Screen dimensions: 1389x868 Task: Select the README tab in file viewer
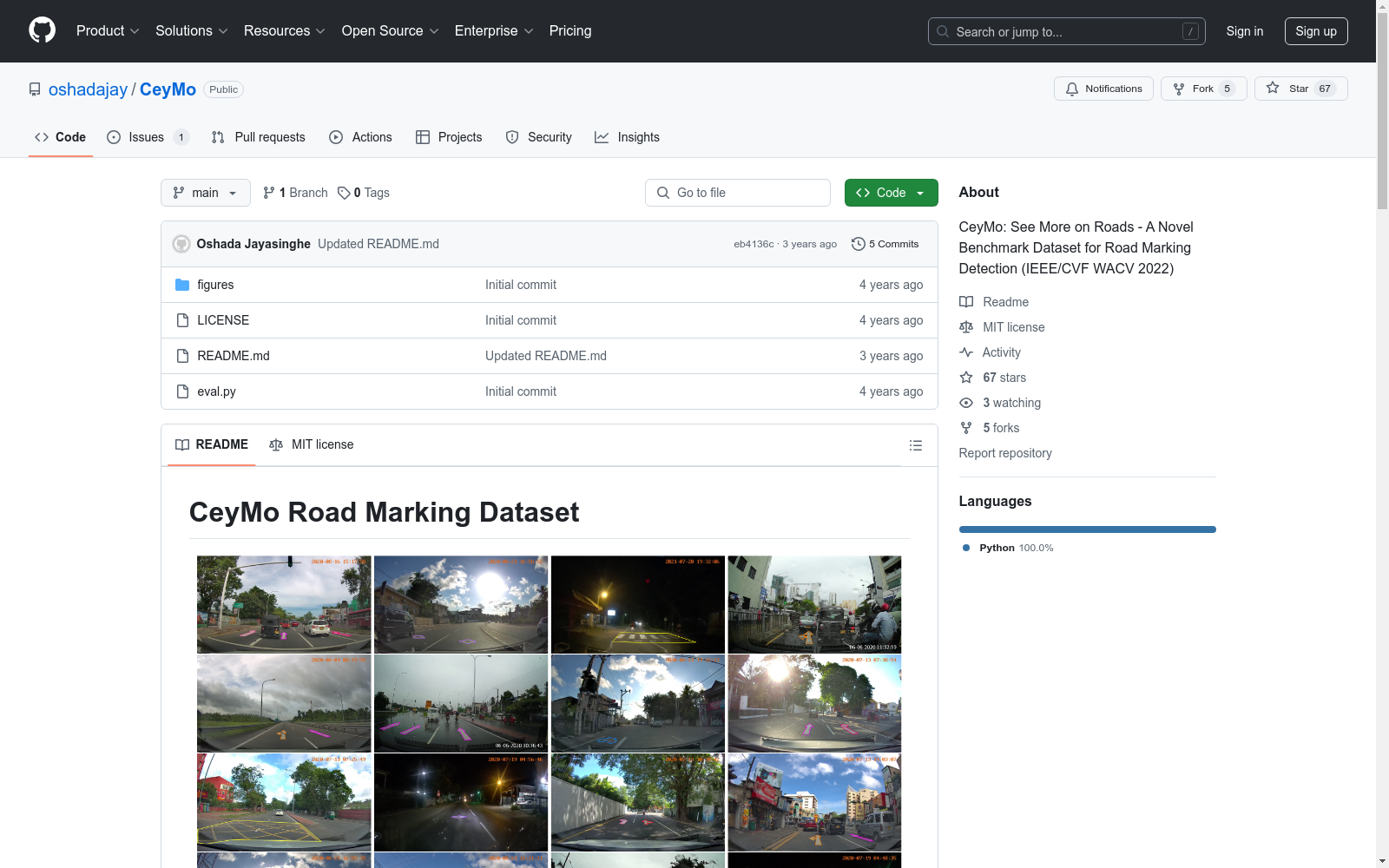point(212,444)
